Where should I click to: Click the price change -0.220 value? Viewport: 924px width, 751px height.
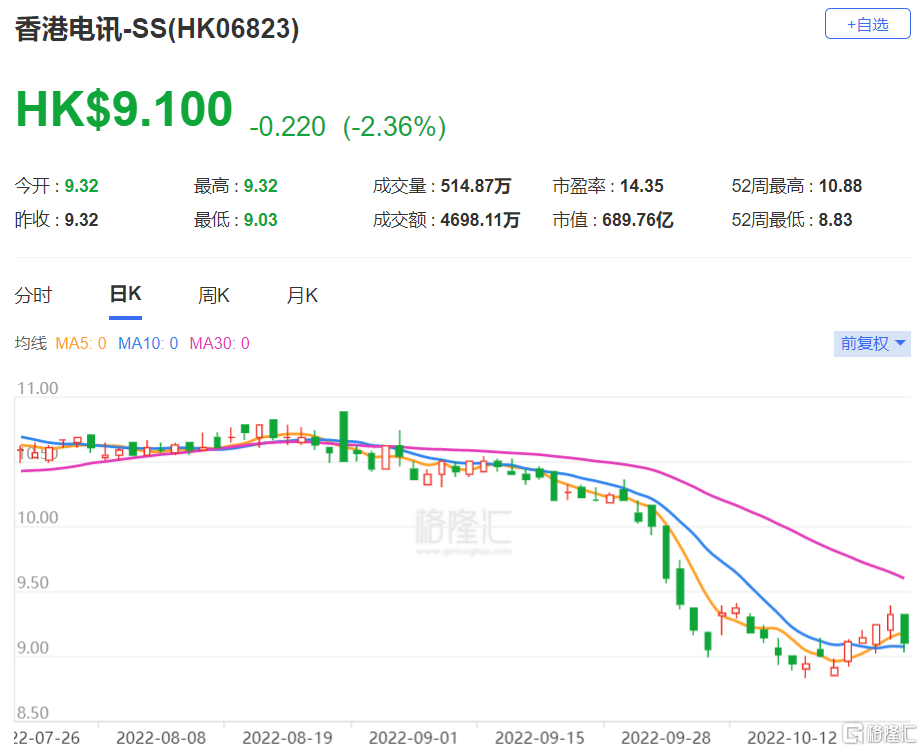click(x=287, y=126)
